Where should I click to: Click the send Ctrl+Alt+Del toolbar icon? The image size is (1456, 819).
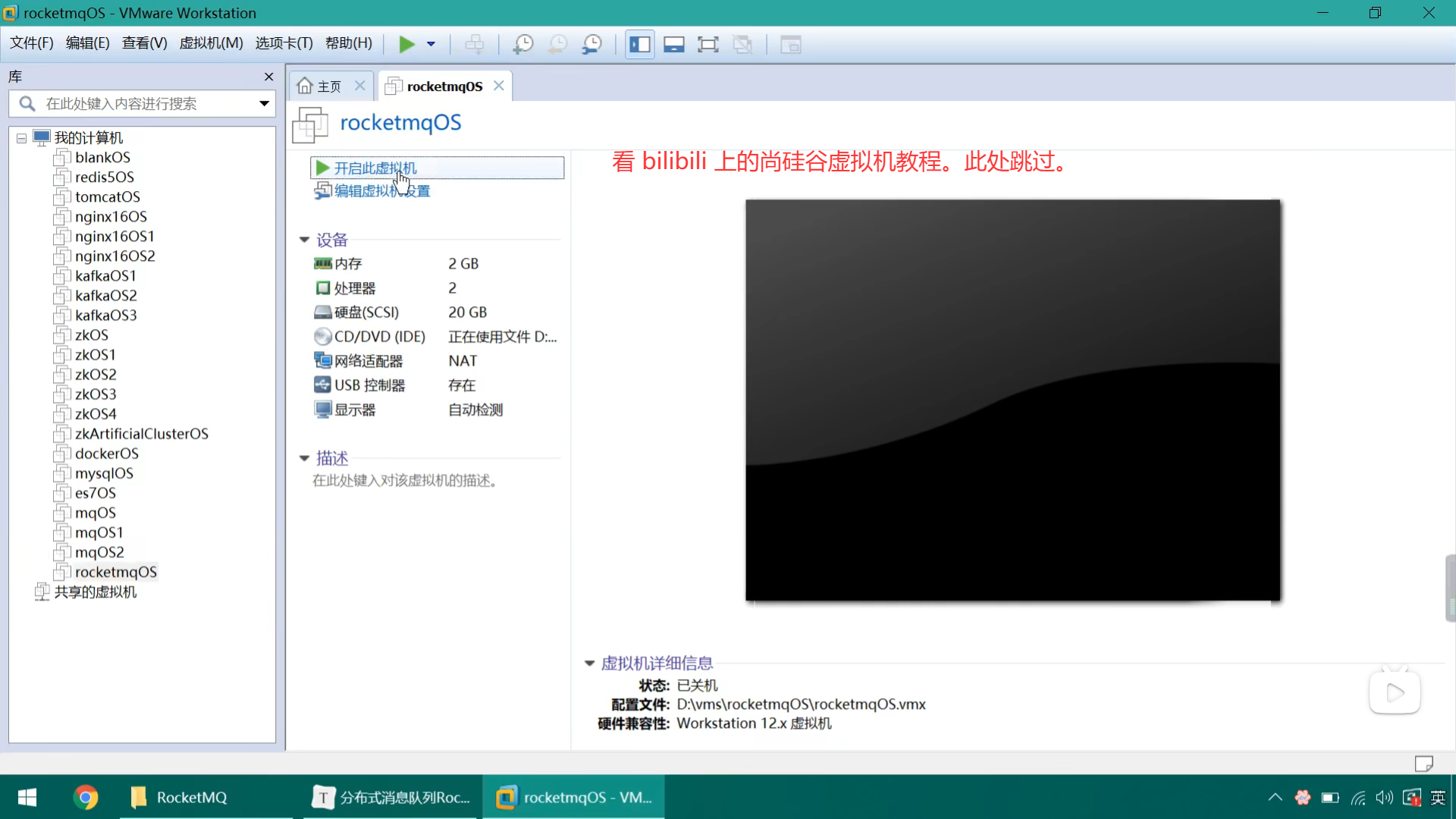coord(475,44)
